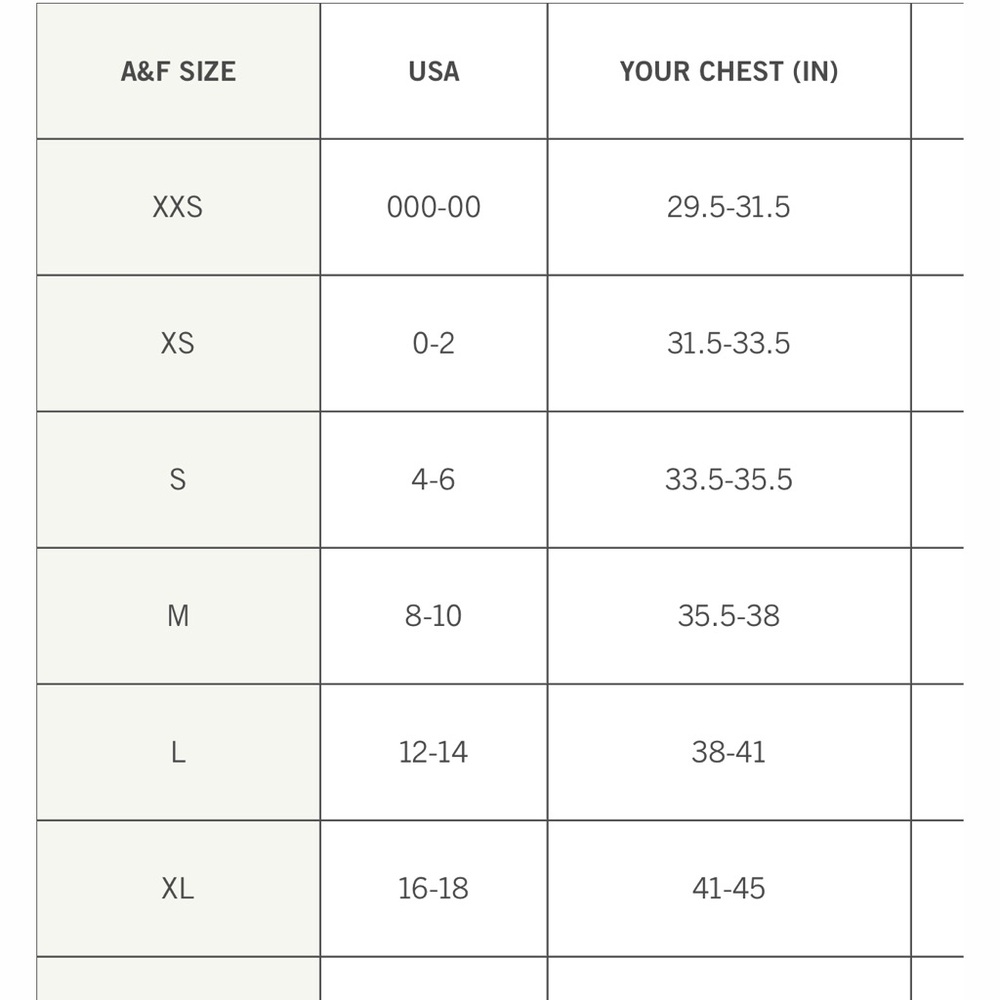This screenshot has width=1000, height=1000.
Task: Click the 33.5-35.5 chest measurement
Action: tap(729, 480)
